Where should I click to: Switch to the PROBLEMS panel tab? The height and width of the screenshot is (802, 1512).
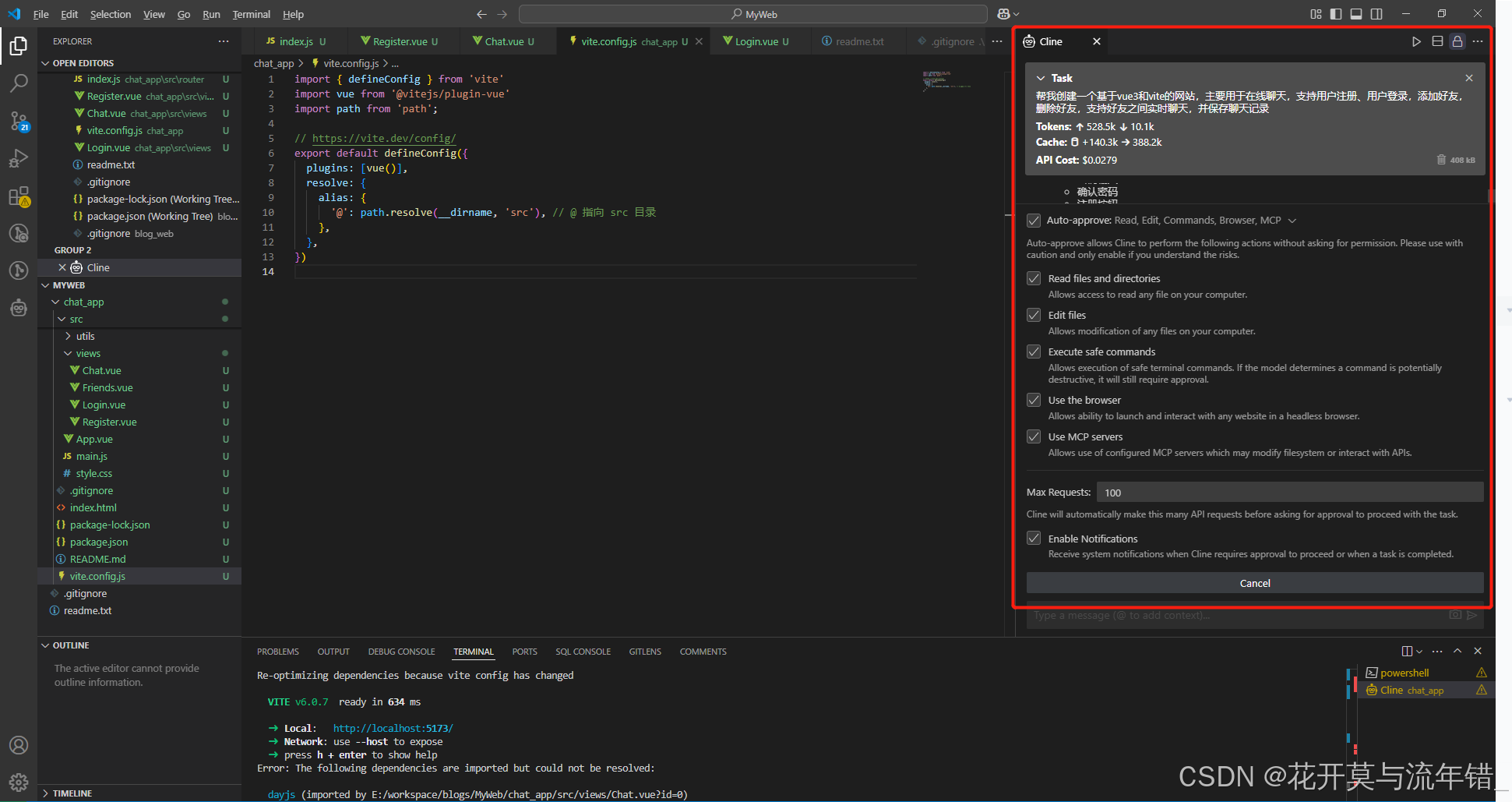point(278,652)
